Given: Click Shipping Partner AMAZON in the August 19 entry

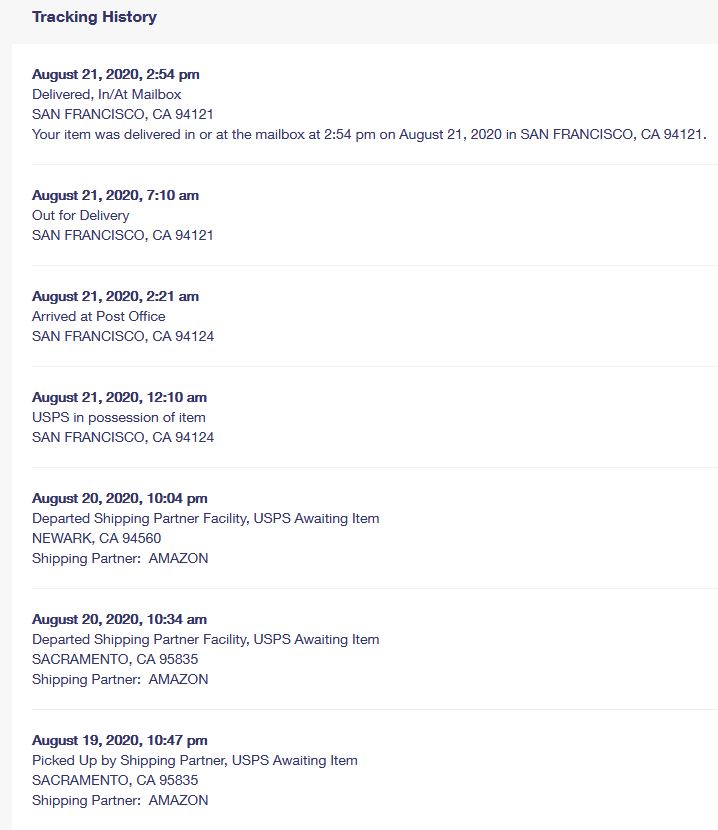Looking at the screenshot, I should [120, 800].
